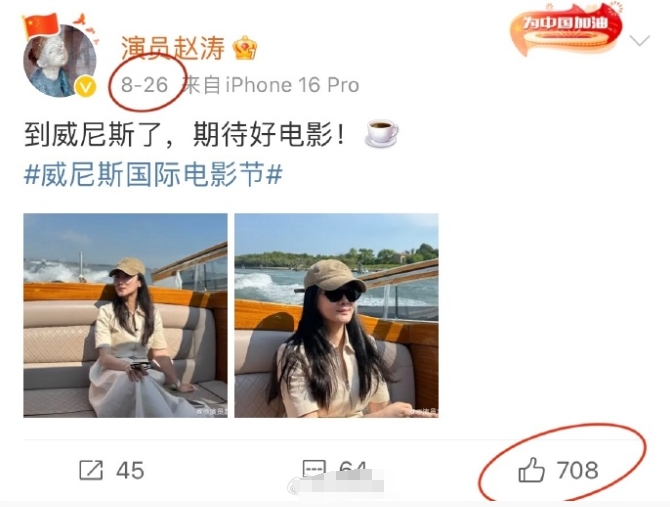Open the profile avatar picture
The height and width of the screenshot is (507, 670).
click(x=59, y=61)
